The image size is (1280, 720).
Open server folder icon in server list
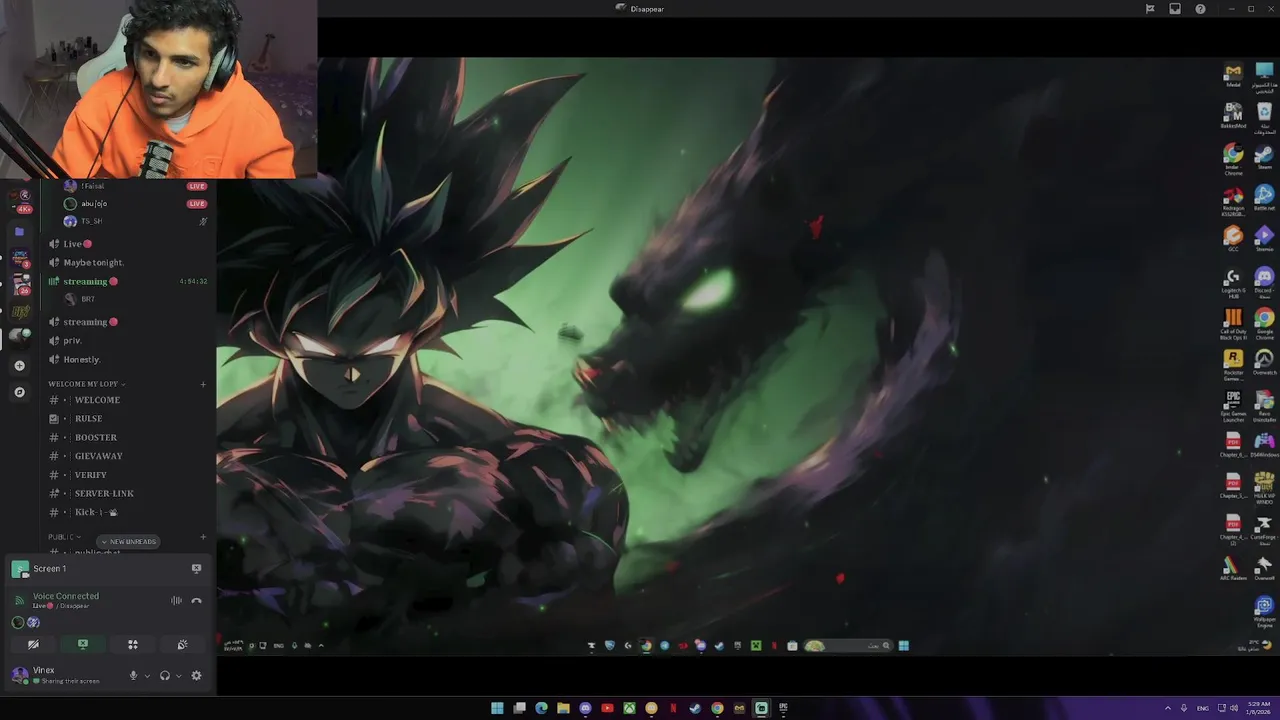[19, 231]
